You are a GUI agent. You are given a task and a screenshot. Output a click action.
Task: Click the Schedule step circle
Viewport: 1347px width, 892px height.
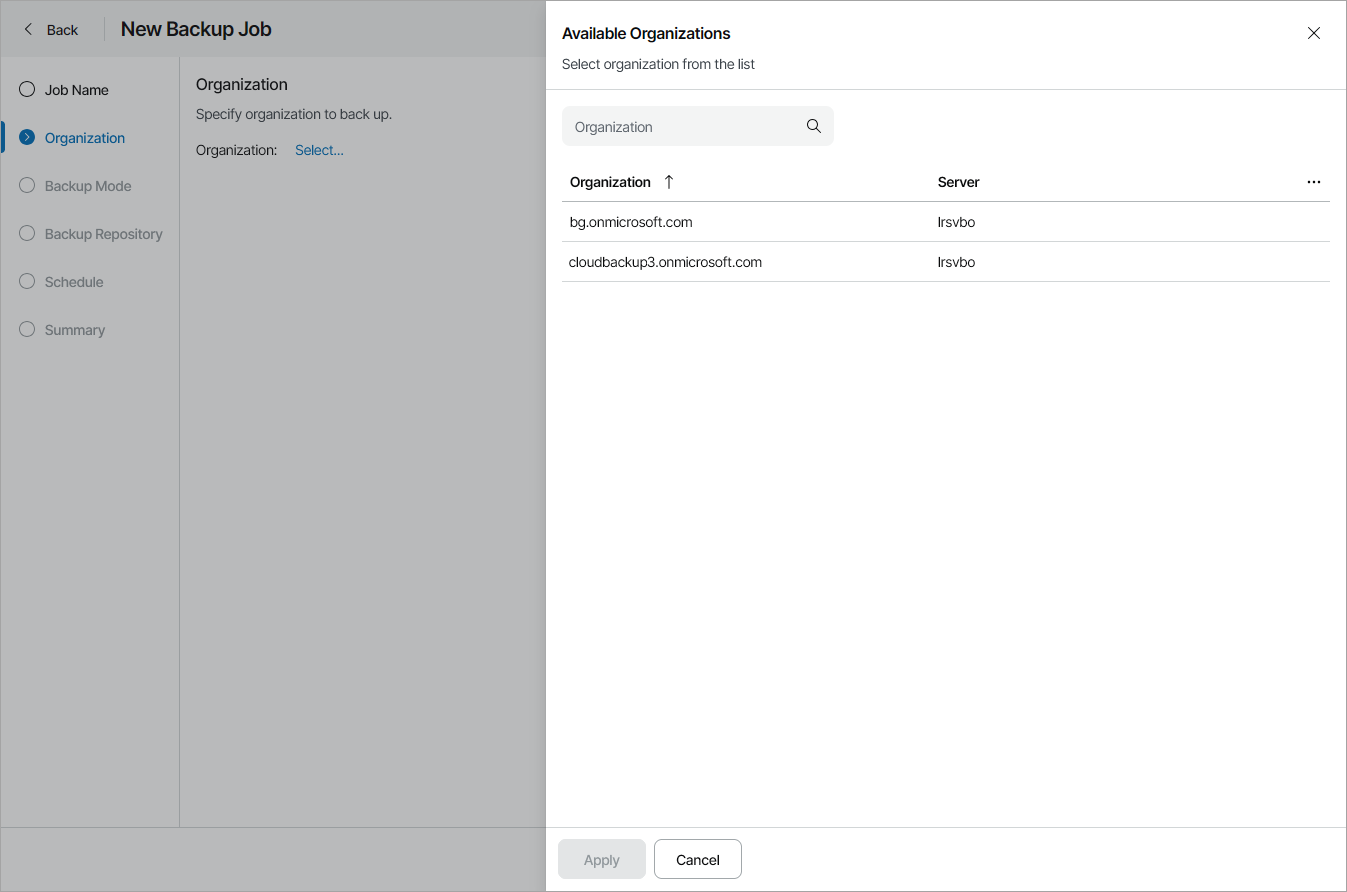pyautogui.click(x=27, y=282)
